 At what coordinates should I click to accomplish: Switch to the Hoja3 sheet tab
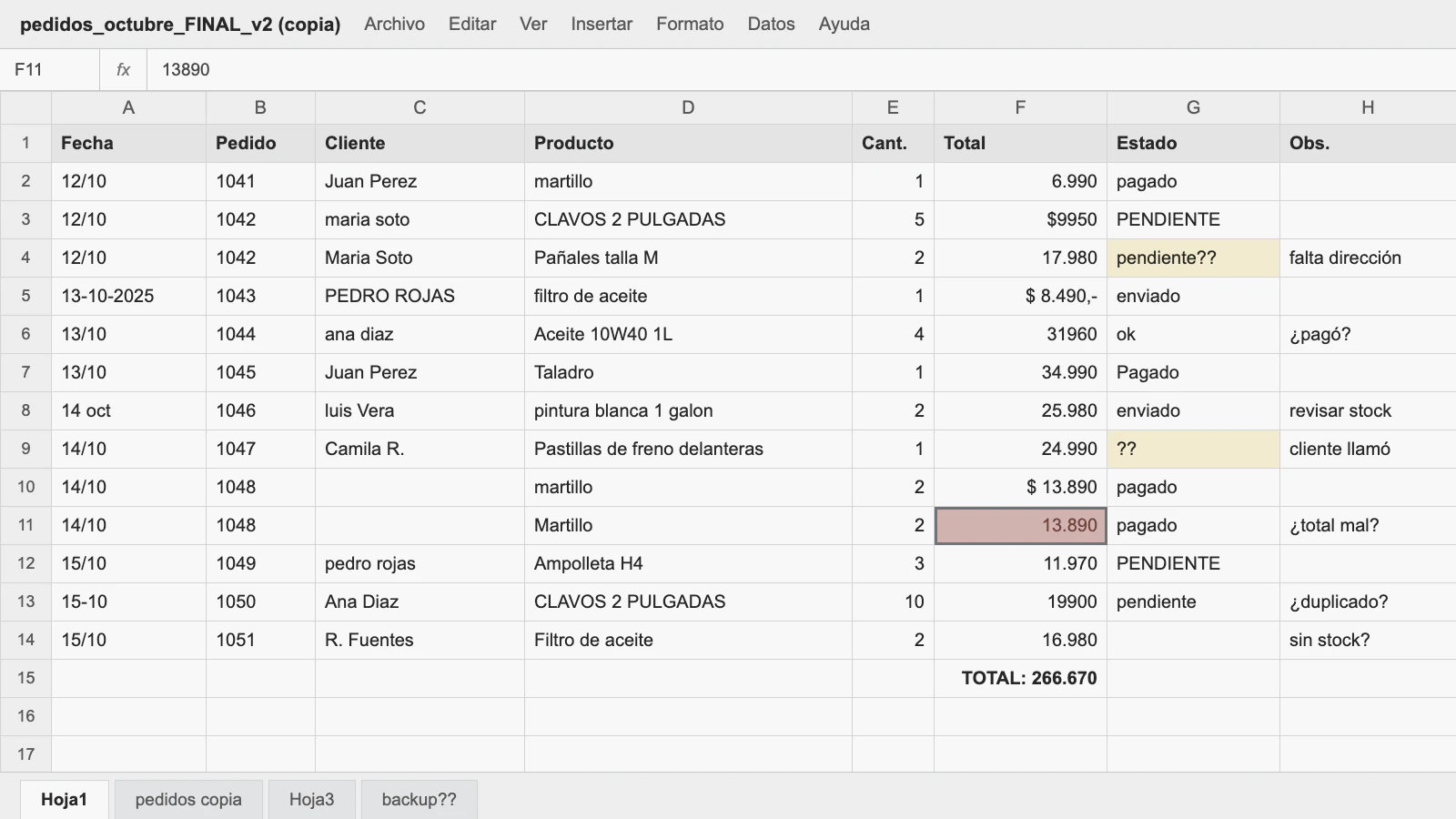pyautogui.click(x=311, y=799)
